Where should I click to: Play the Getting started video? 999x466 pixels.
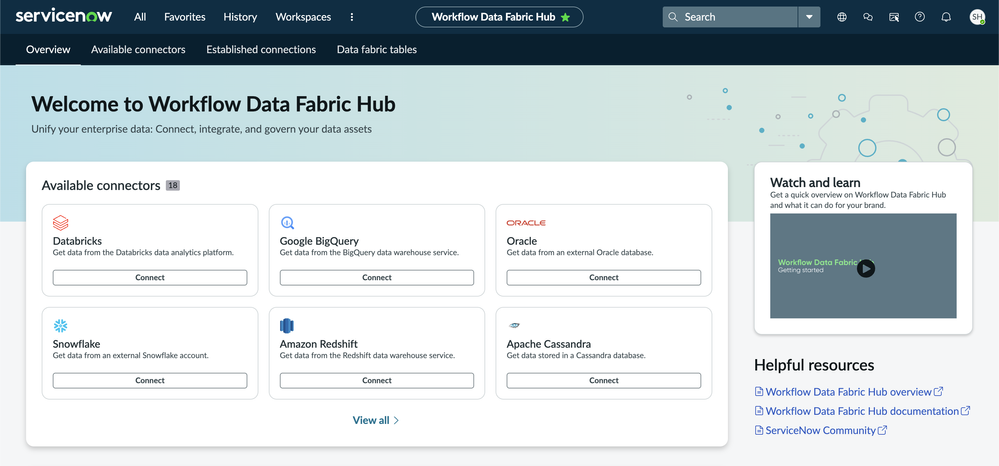coord(865,268)
